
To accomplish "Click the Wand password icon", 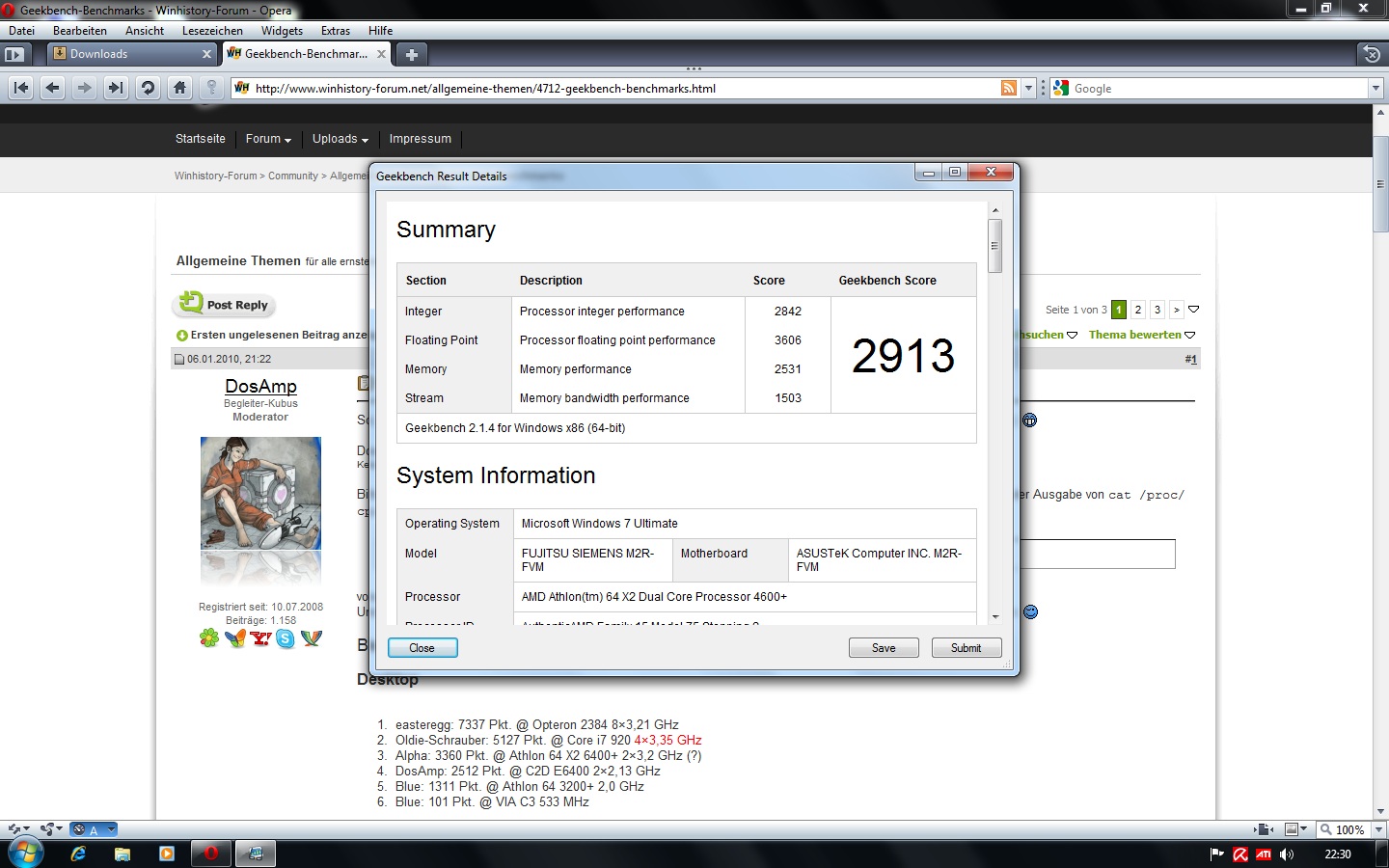I will tap(211, 88).
